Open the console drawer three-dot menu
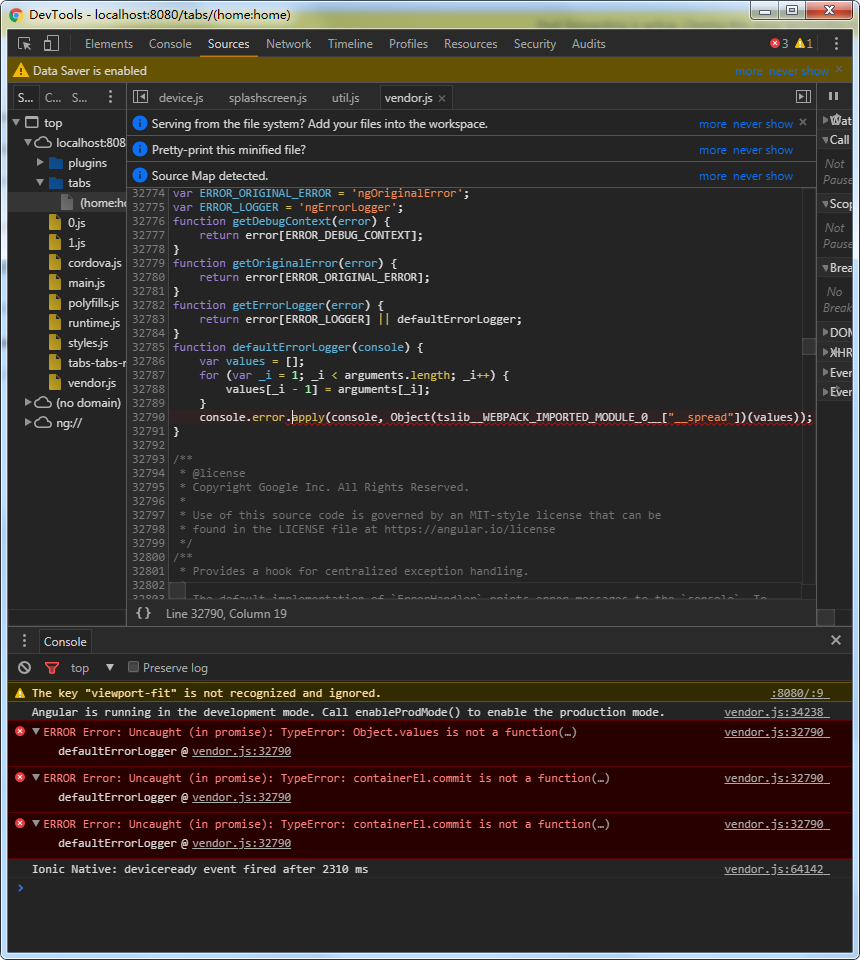This screenshot has width=860, height=960. (24, 640)
